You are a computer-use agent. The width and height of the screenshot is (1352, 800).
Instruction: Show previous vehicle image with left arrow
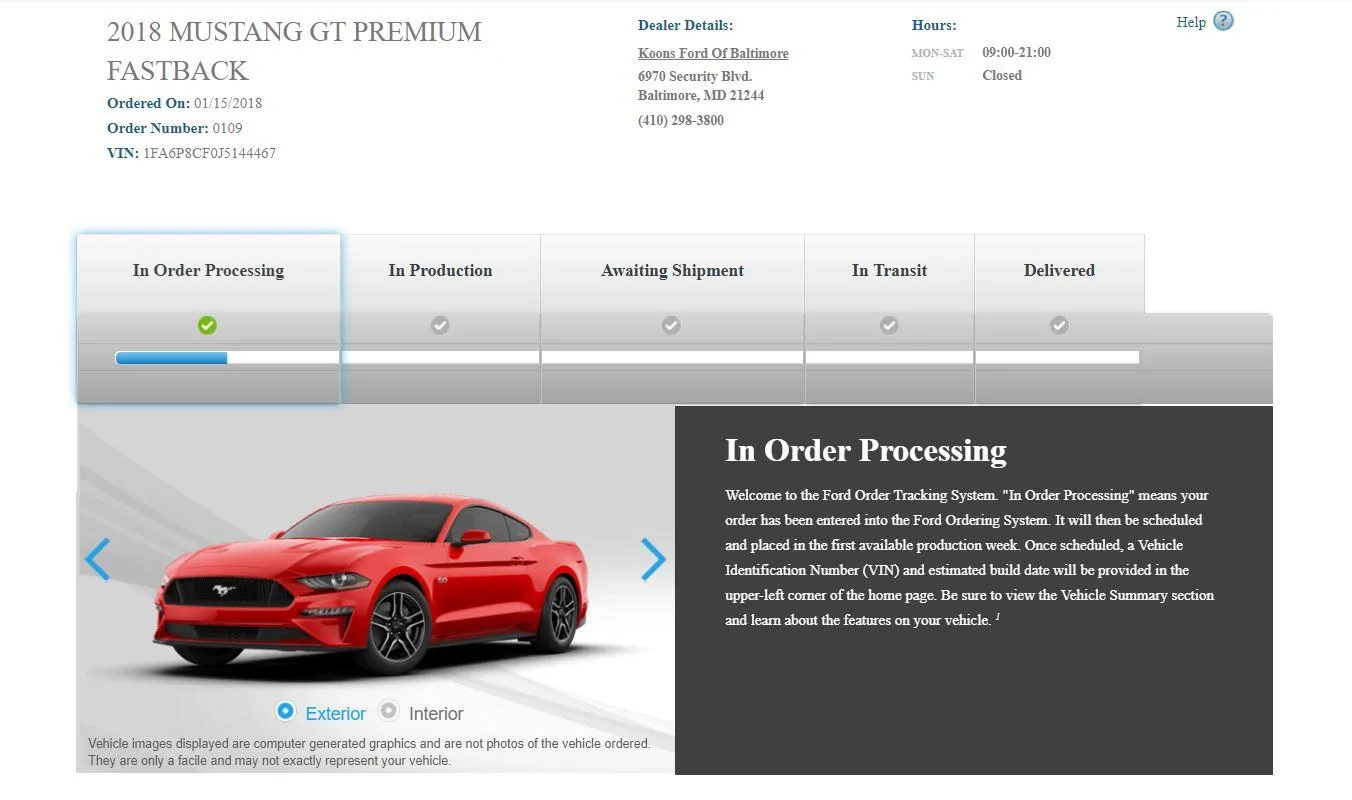pyautogui.click(x=97, y=559)
